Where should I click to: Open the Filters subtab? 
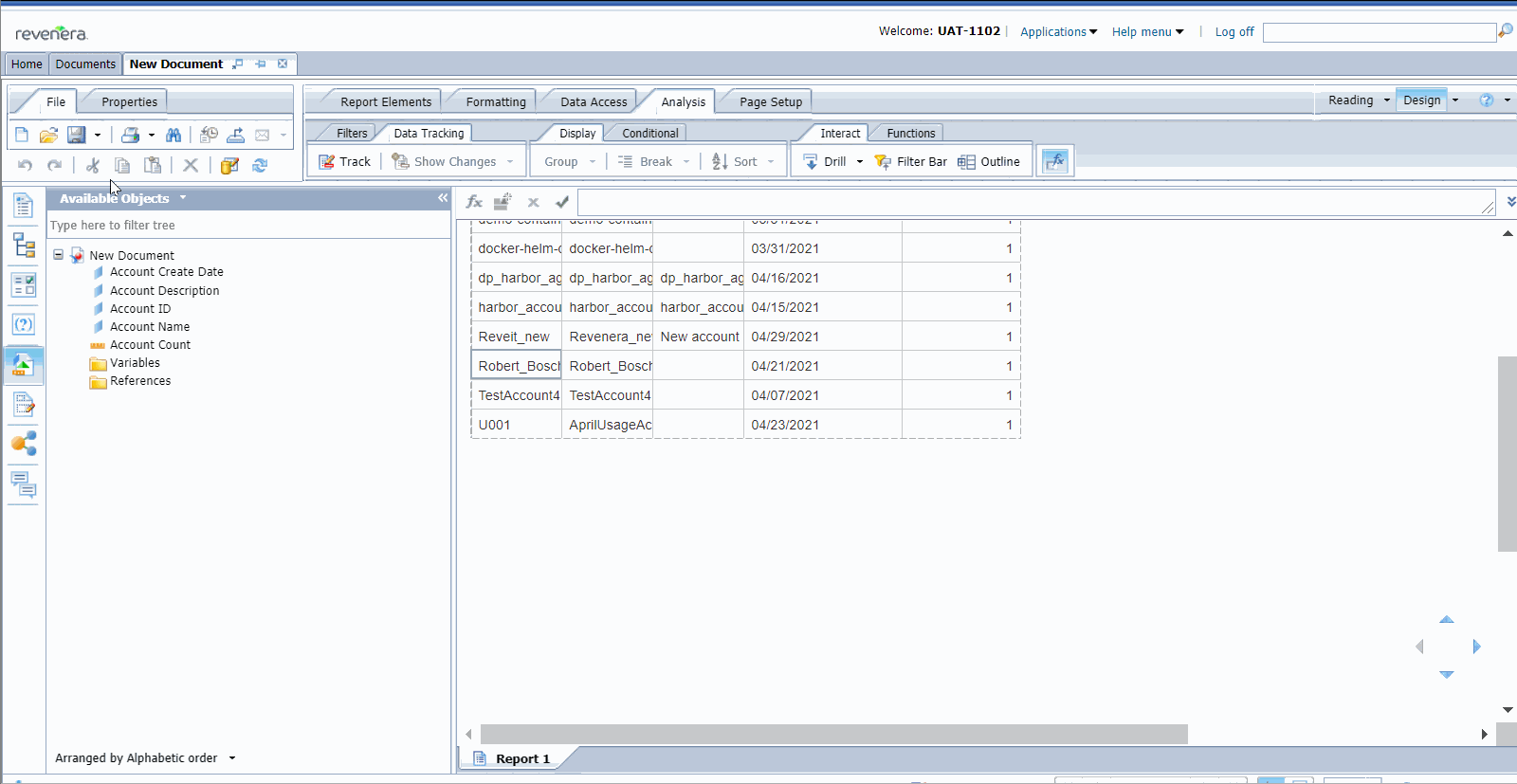tap(352, 133)
